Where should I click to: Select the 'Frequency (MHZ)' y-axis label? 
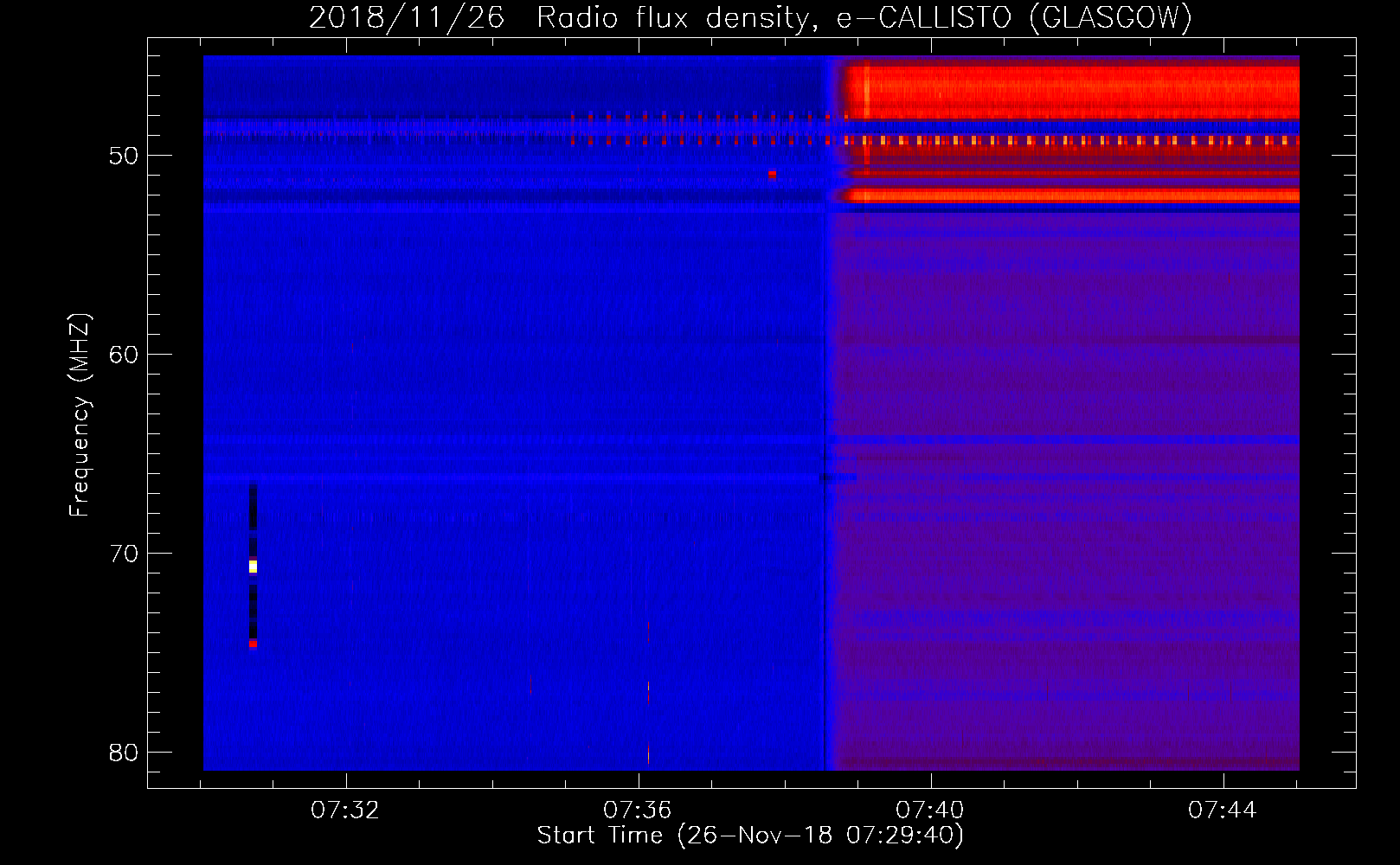80,415
